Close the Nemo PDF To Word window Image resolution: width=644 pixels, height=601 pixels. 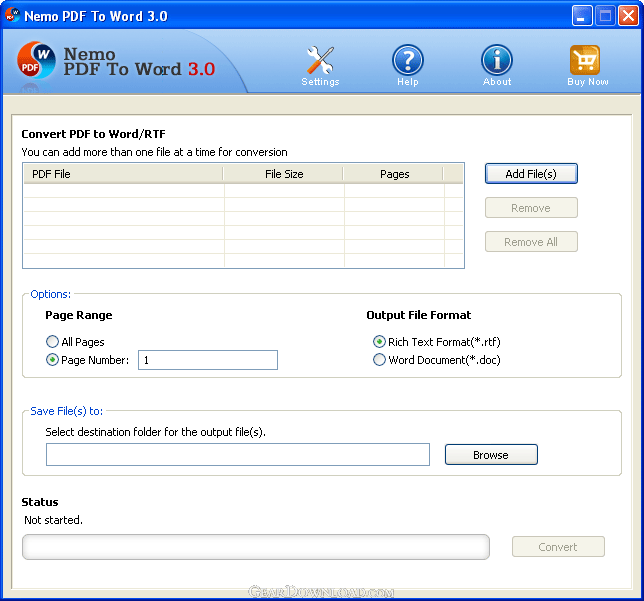pos(628,16)
